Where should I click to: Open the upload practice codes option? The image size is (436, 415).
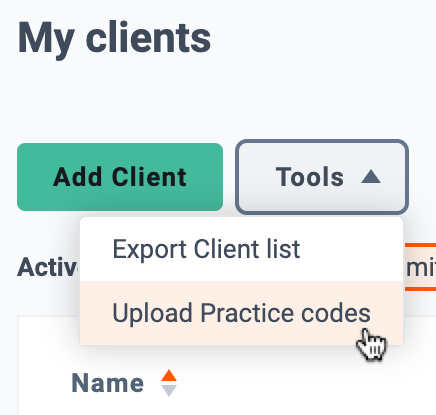[242, 313]
